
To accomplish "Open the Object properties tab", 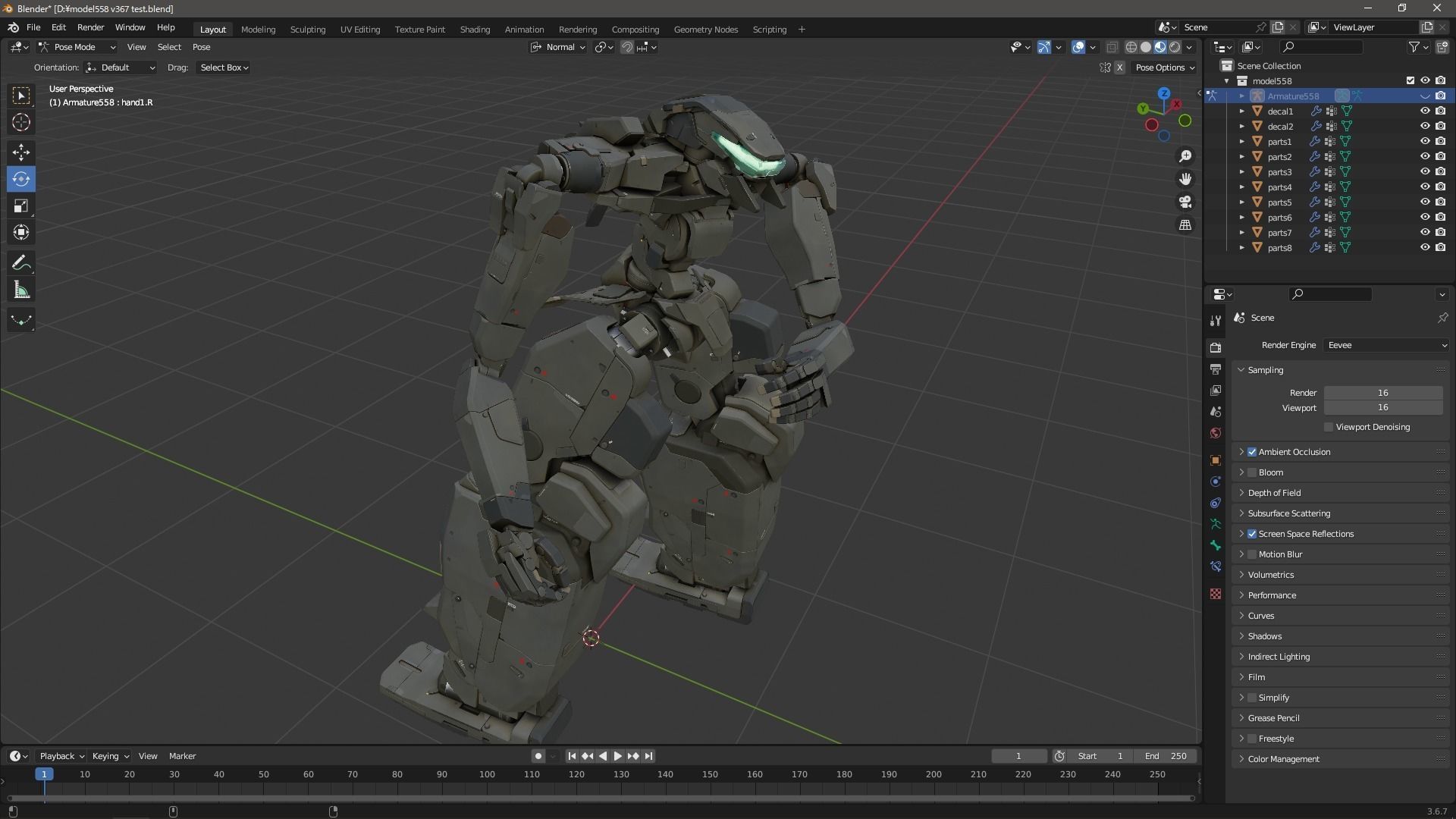I will coord(1216,460).
